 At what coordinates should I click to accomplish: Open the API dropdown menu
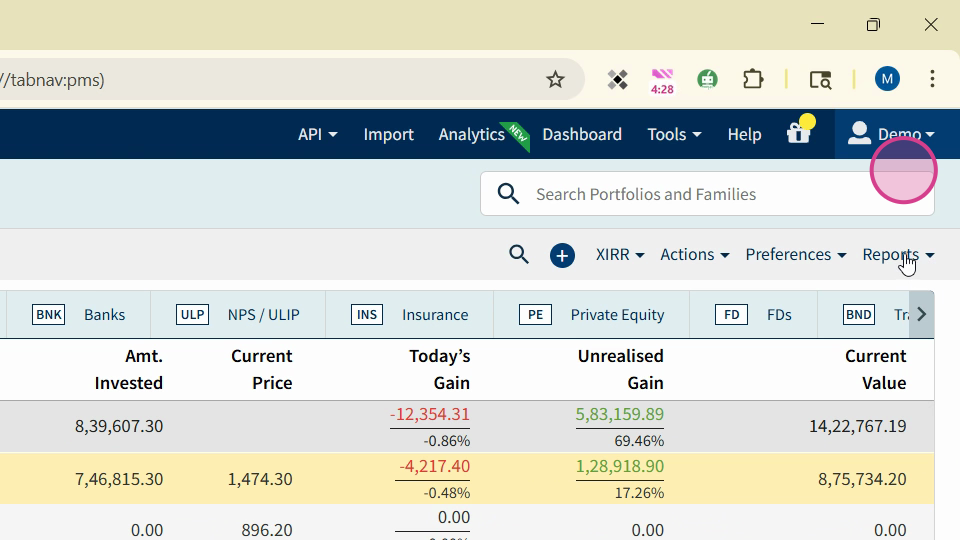tap(317, 134)
